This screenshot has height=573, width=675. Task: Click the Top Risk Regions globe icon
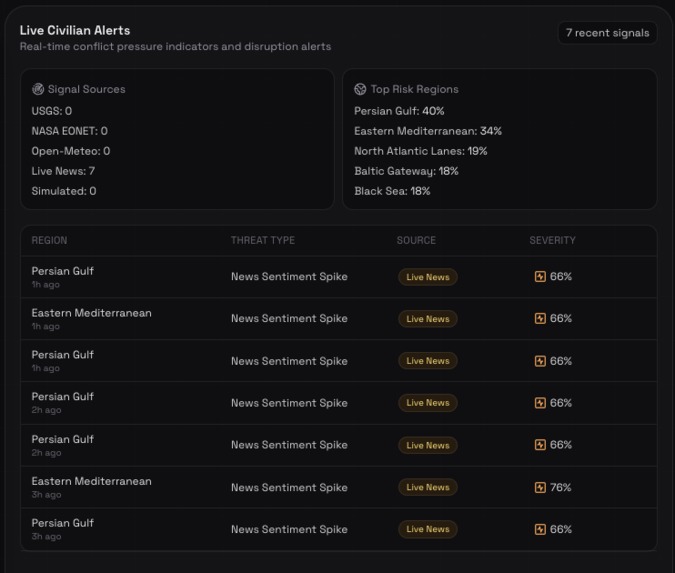[x=360, y=89]
